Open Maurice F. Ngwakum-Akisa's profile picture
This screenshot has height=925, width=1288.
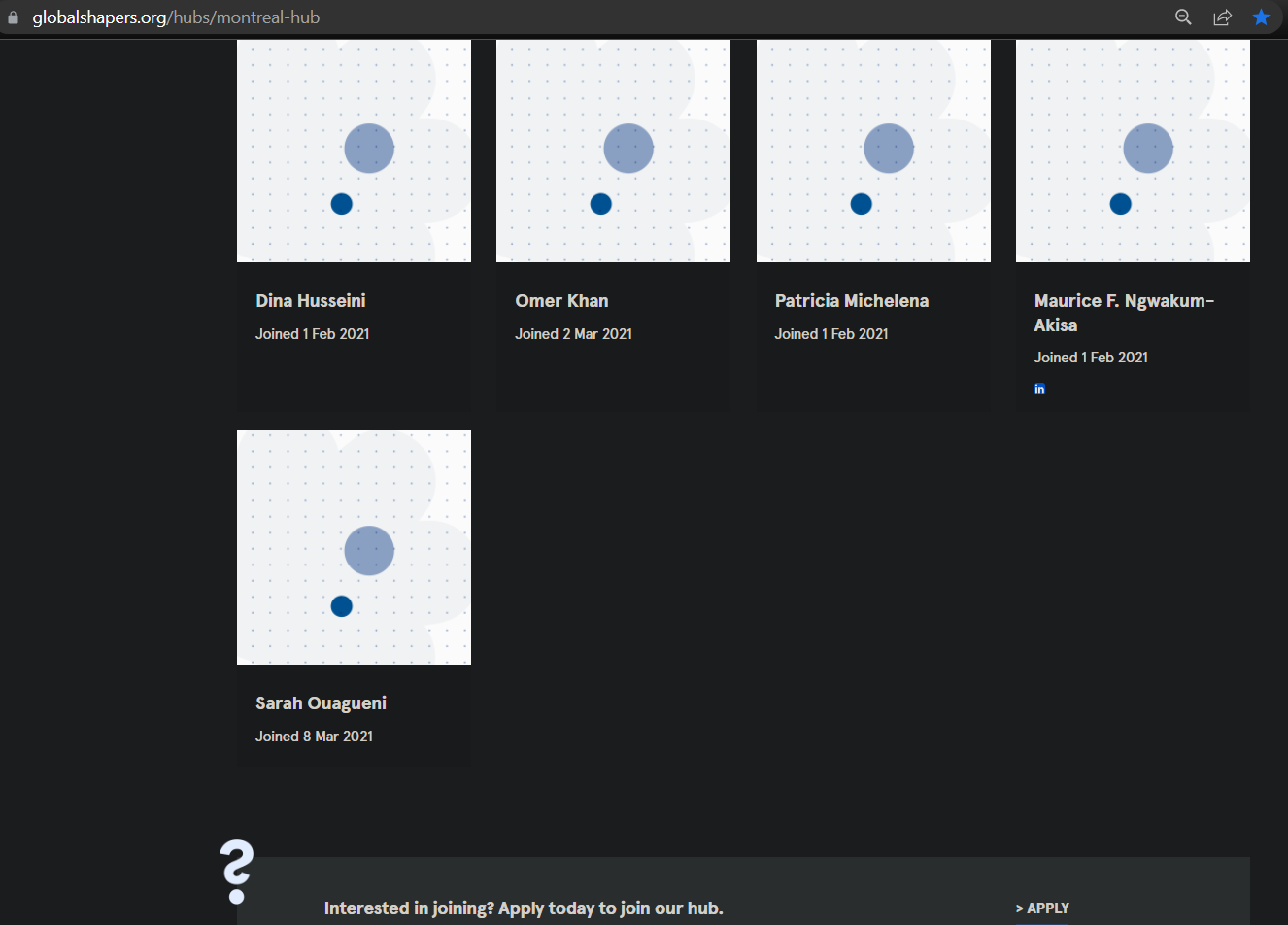pos(1133,151)
